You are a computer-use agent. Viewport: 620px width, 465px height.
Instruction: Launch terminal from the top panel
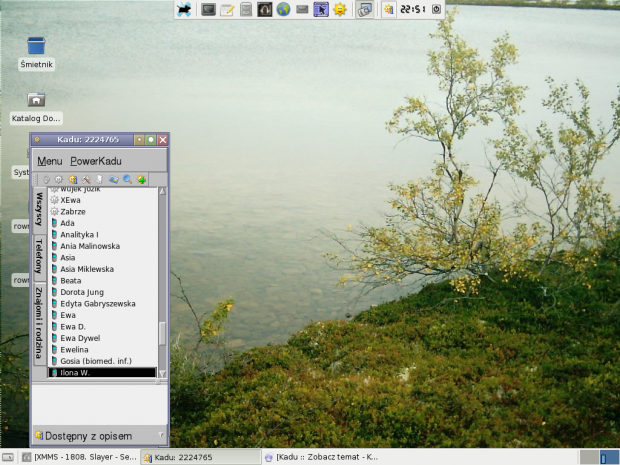208,9
